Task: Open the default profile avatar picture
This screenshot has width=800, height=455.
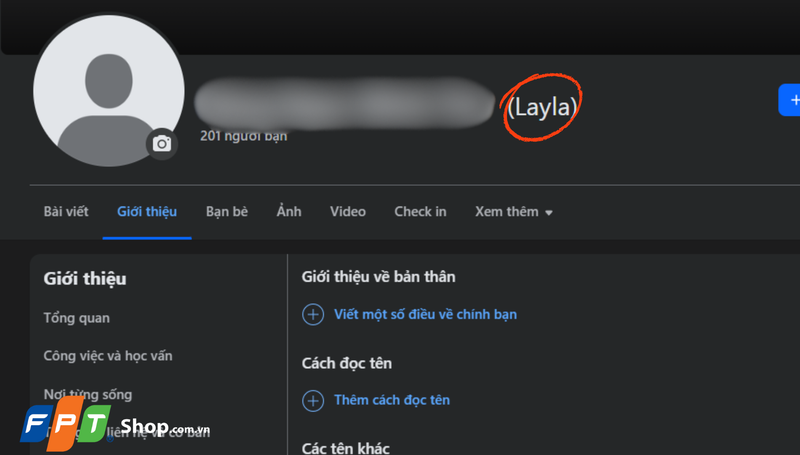Action: coord(109,91)
